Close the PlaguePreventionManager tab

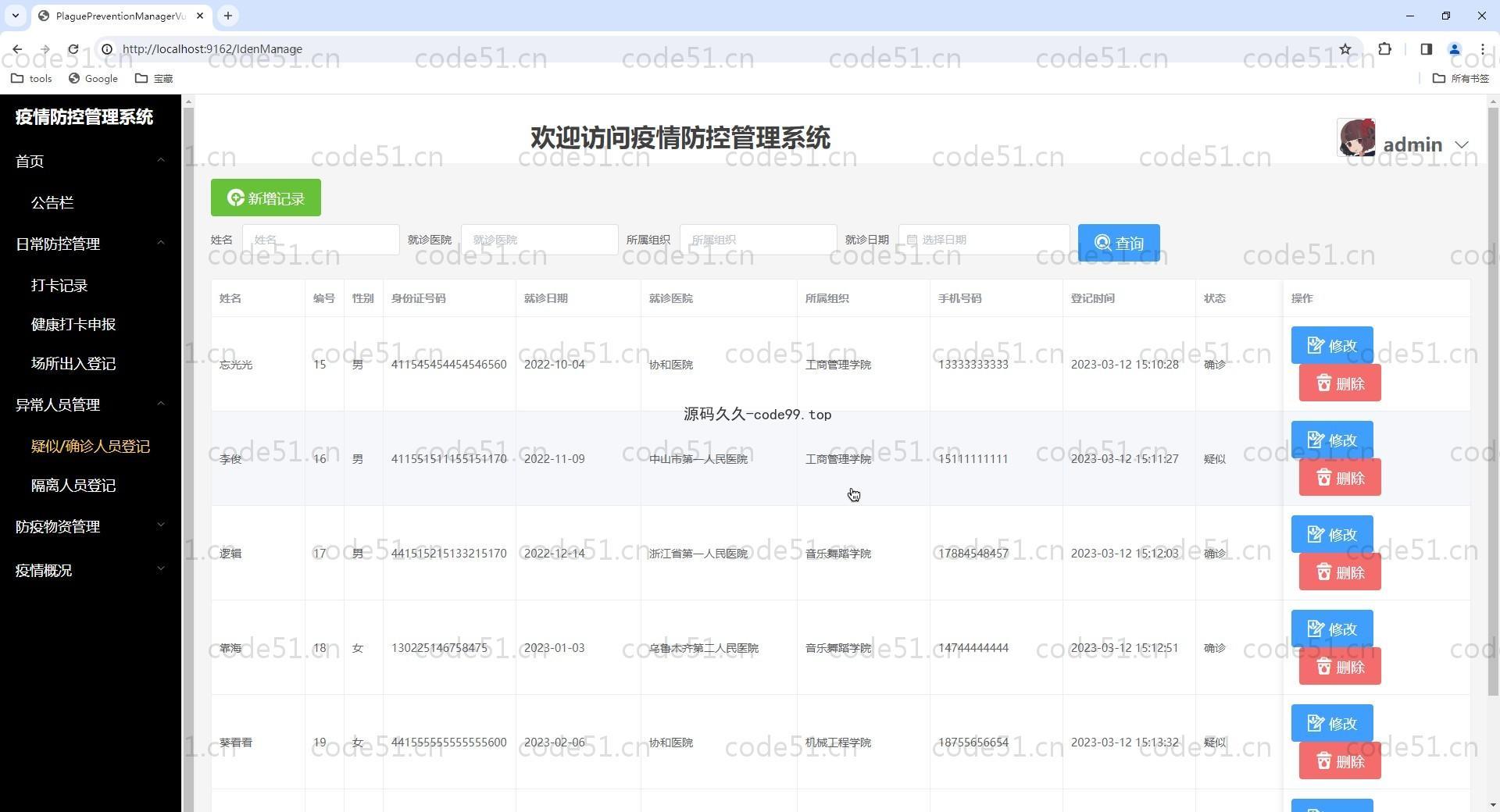click(x=200, y=16)
